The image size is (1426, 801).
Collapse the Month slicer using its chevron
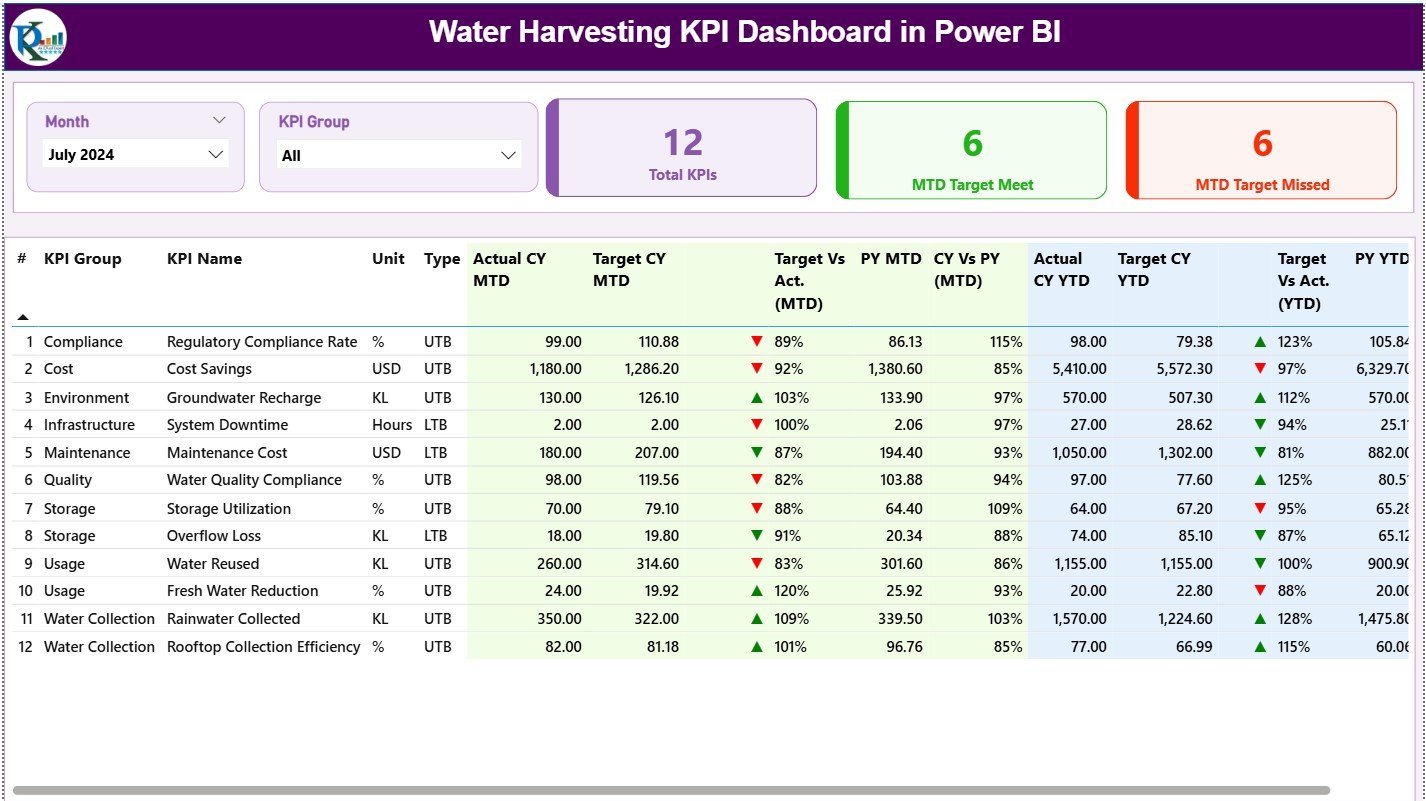tap(220, 119)
